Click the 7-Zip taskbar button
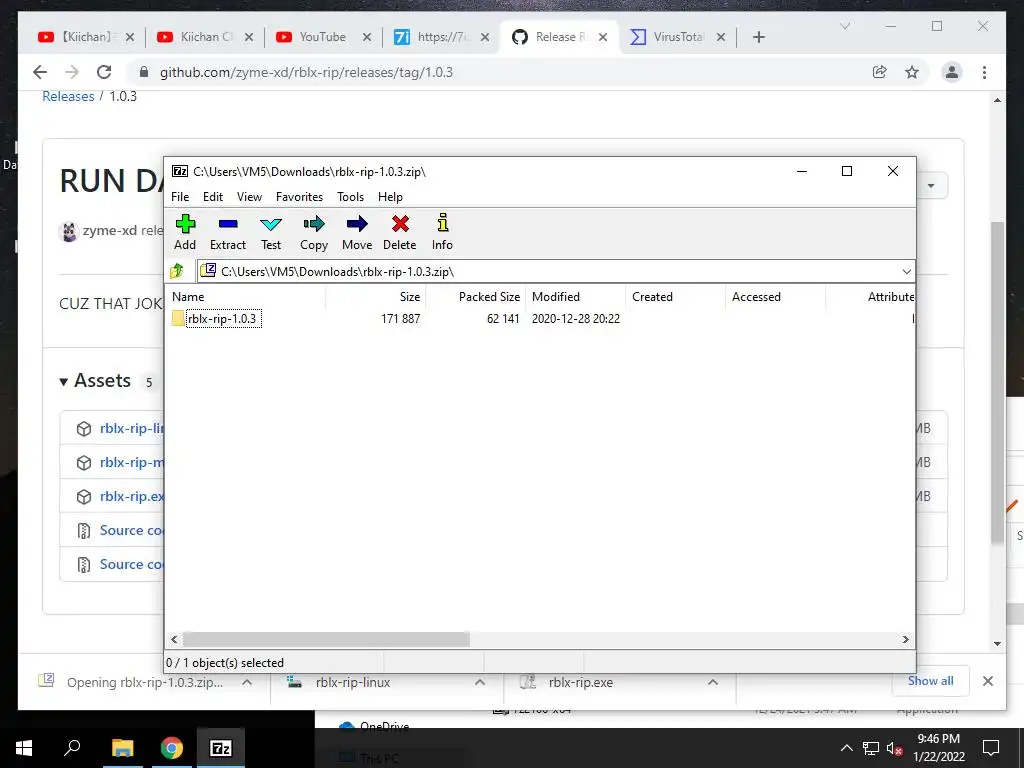The width and height of the screenshot is (1024, 768). [x=220, y=748]
